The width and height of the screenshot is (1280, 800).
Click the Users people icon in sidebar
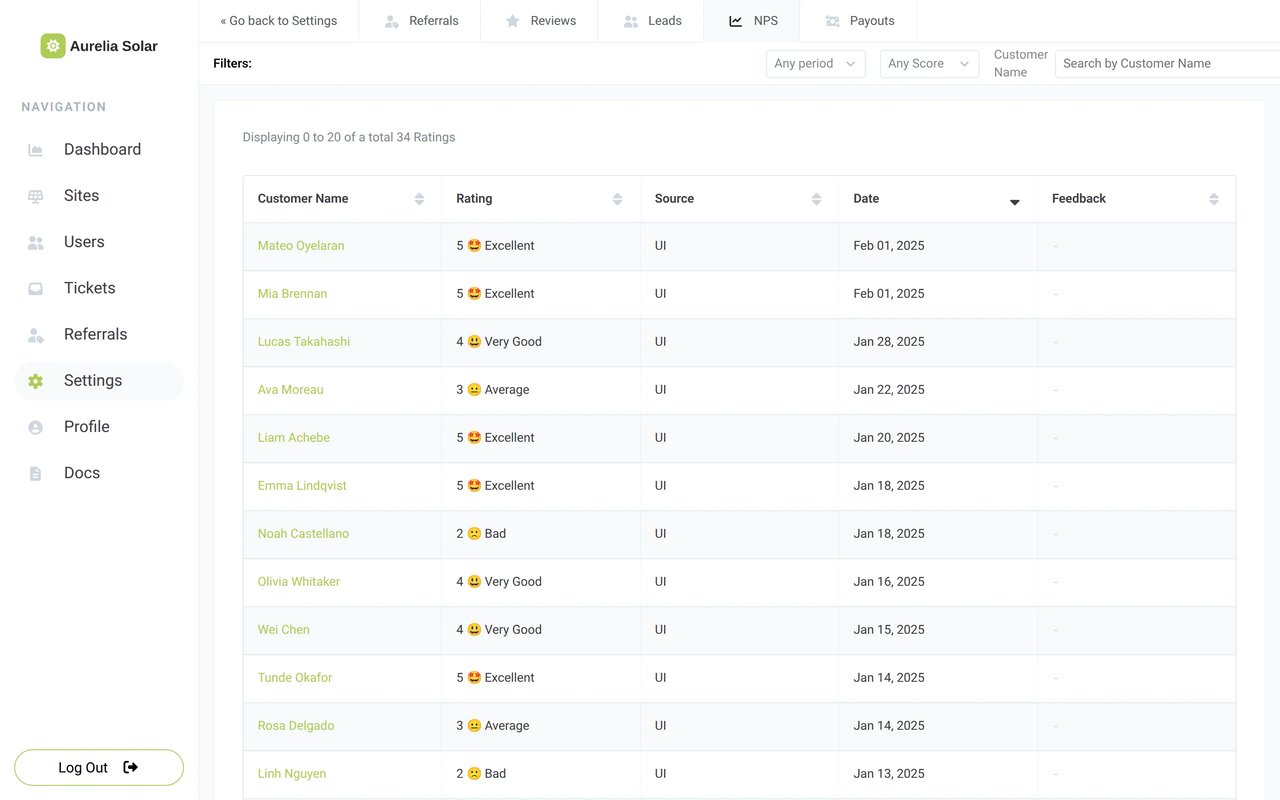click(x=36, y=242)
